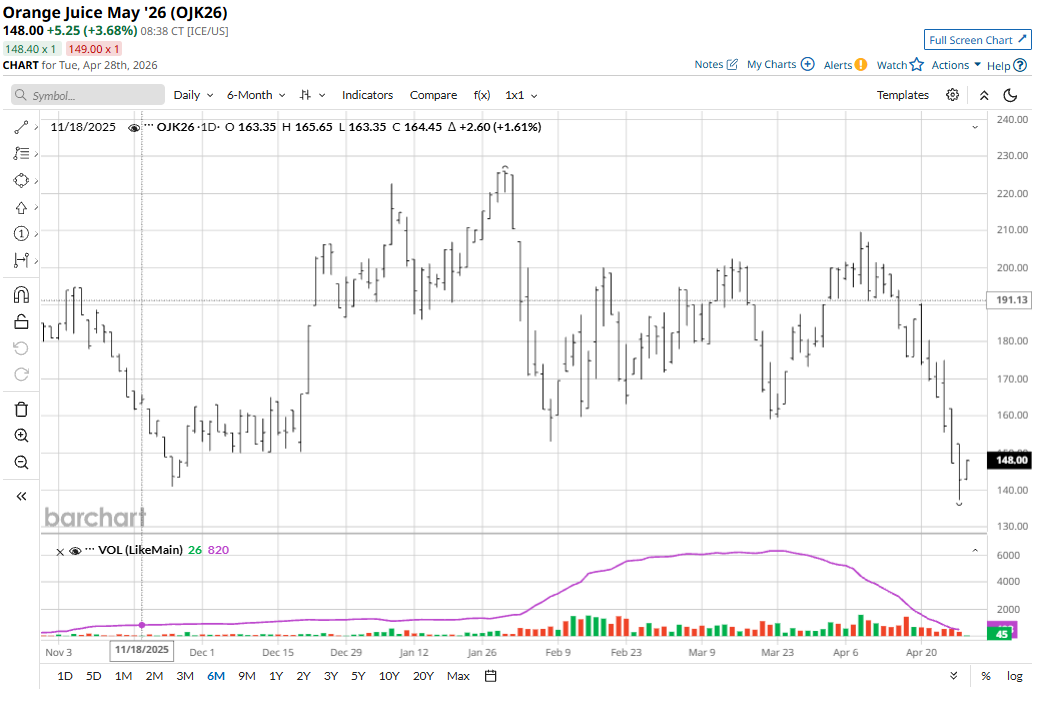
Task: Select the Max time range
Action: point(458,676)
